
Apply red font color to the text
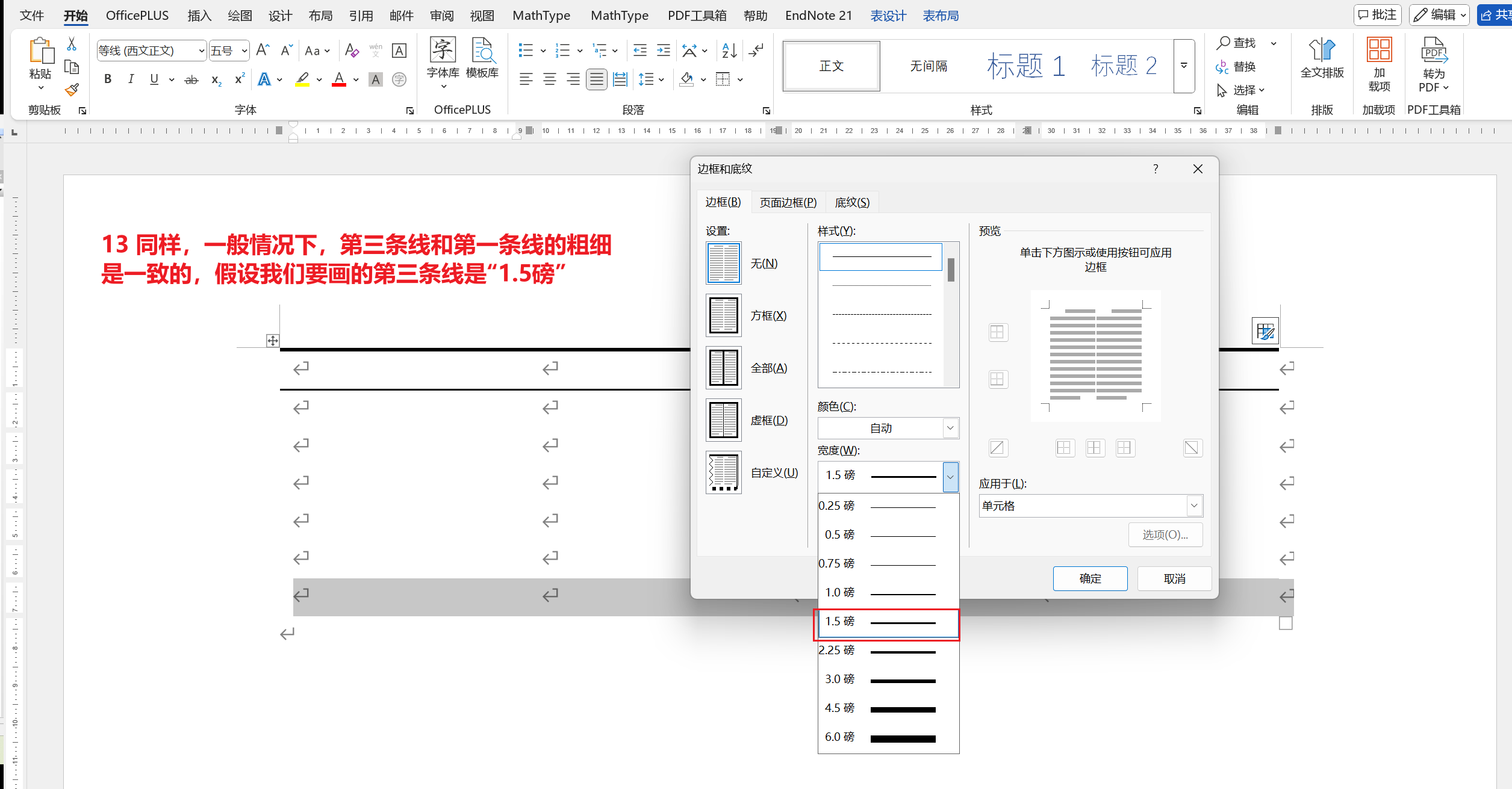[x=339, y=79]
